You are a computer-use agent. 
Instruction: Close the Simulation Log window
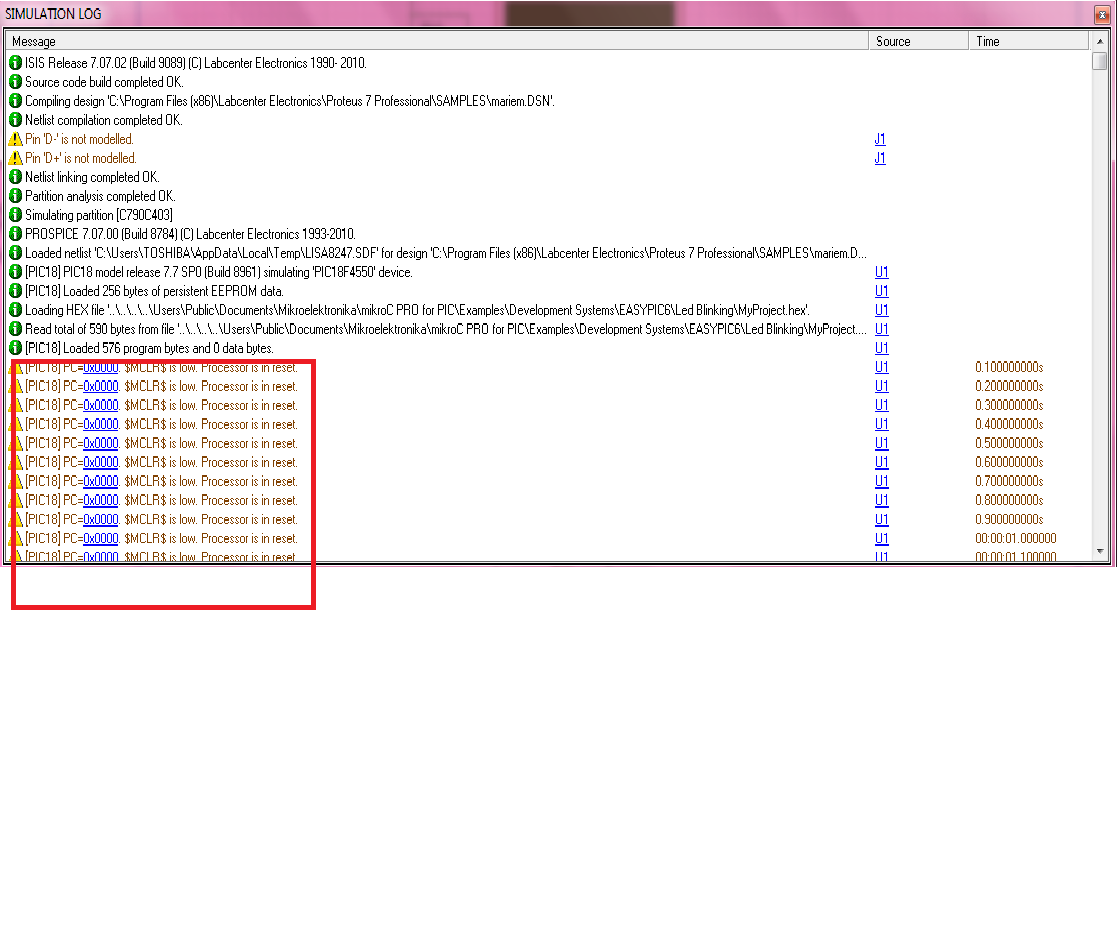tap(1102, 14)
